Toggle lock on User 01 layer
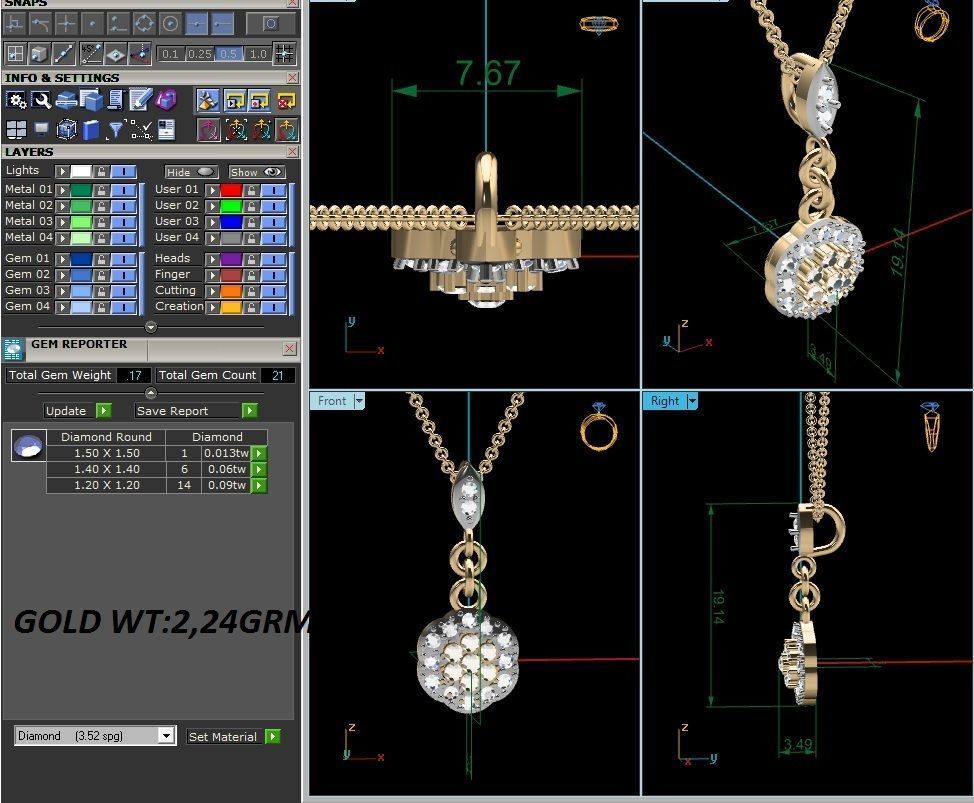The height and width of the screenshot is (803, 974). 251,190
